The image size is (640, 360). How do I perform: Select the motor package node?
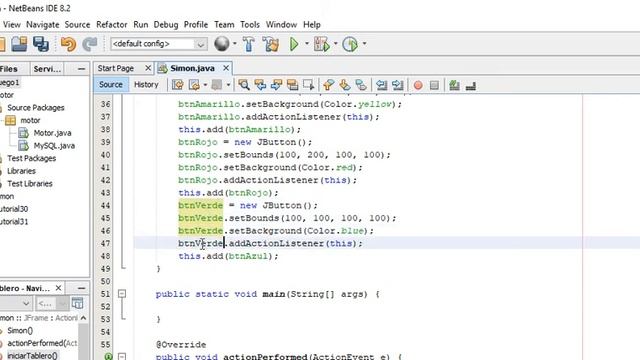(x=30, y=120)
